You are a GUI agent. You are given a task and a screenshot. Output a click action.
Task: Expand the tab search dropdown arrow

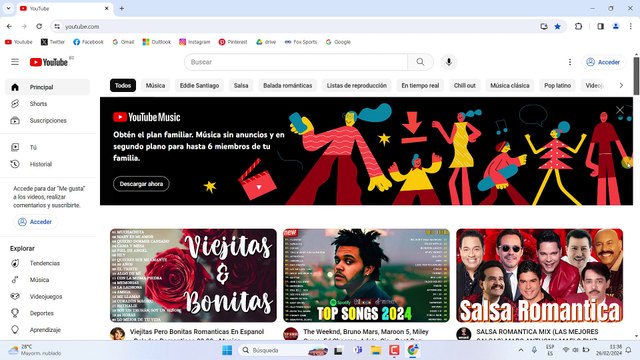tap(8, 9)
